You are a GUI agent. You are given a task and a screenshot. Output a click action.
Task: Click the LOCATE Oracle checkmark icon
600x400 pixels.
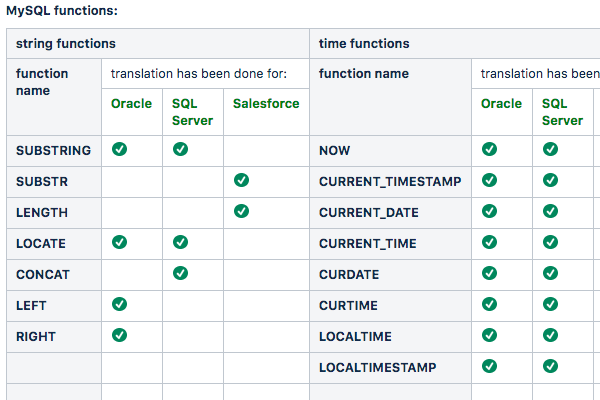[x=119, y=243]
